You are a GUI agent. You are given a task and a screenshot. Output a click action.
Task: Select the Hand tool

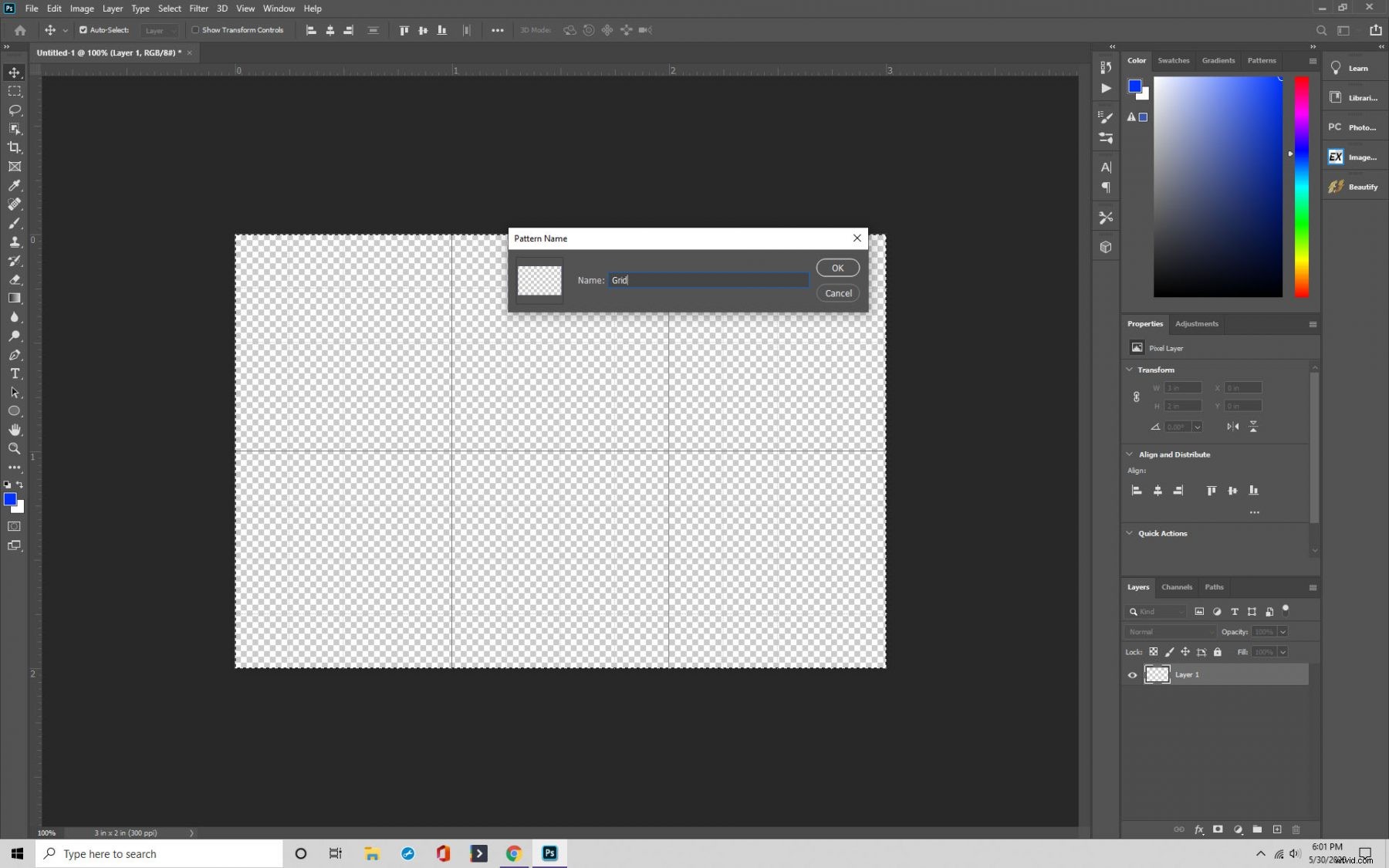click(x=14, y=430)
